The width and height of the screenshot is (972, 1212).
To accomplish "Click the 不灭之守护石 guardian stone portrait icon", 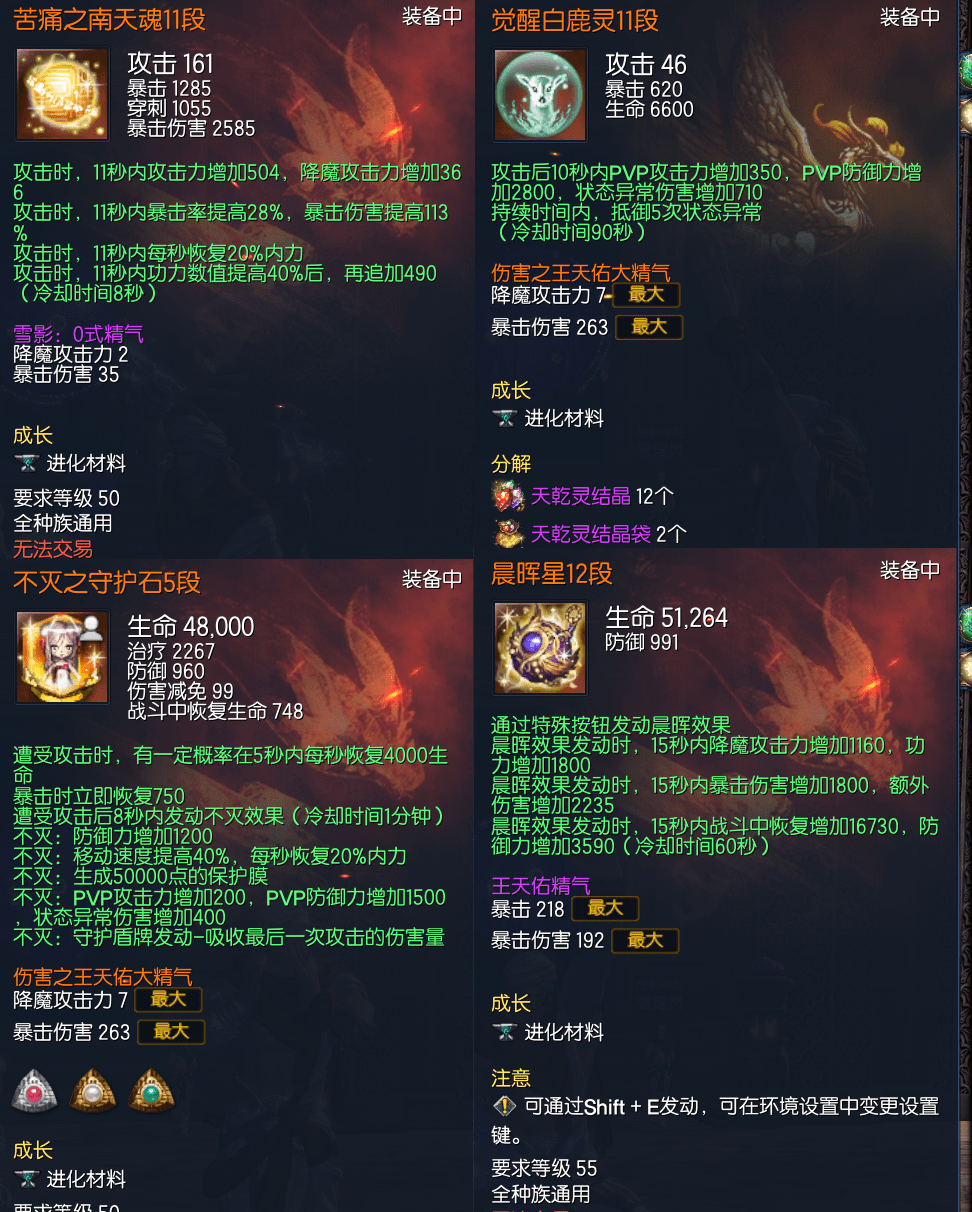I will click(63, 657).
